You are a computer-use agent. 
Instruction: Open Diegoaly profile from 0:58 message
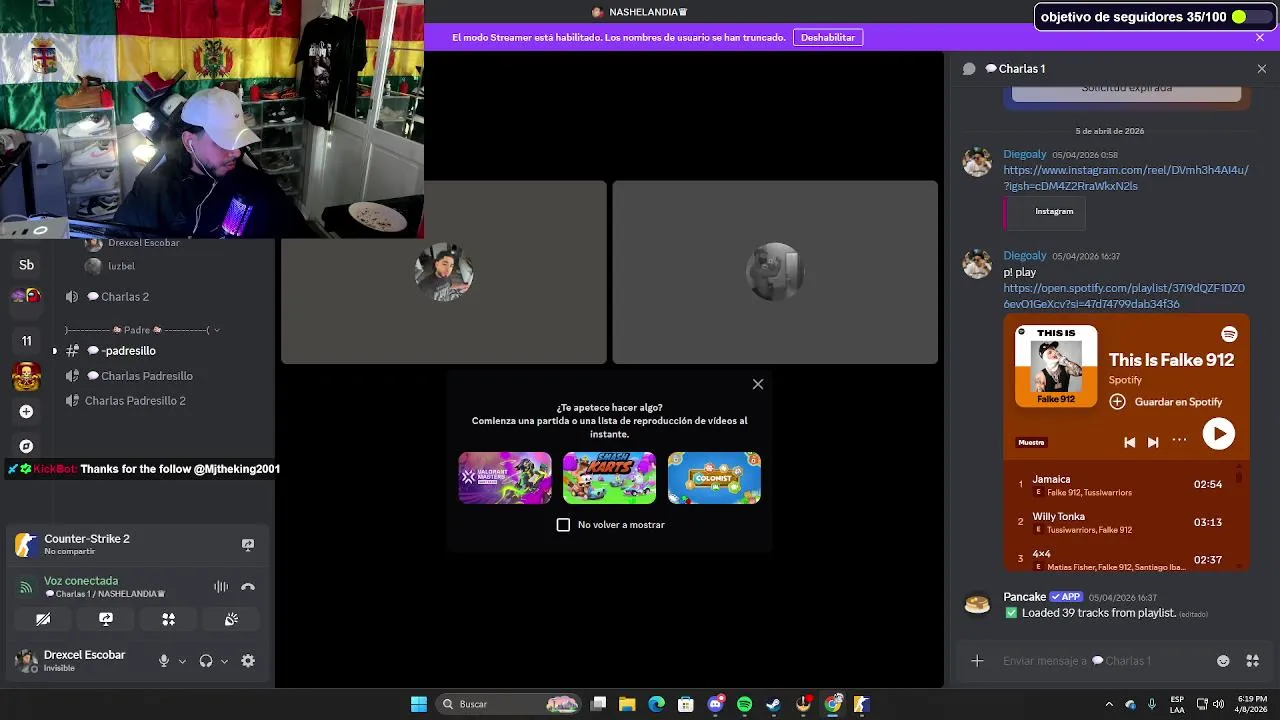pyautogui.click(x=1024, y=155)
